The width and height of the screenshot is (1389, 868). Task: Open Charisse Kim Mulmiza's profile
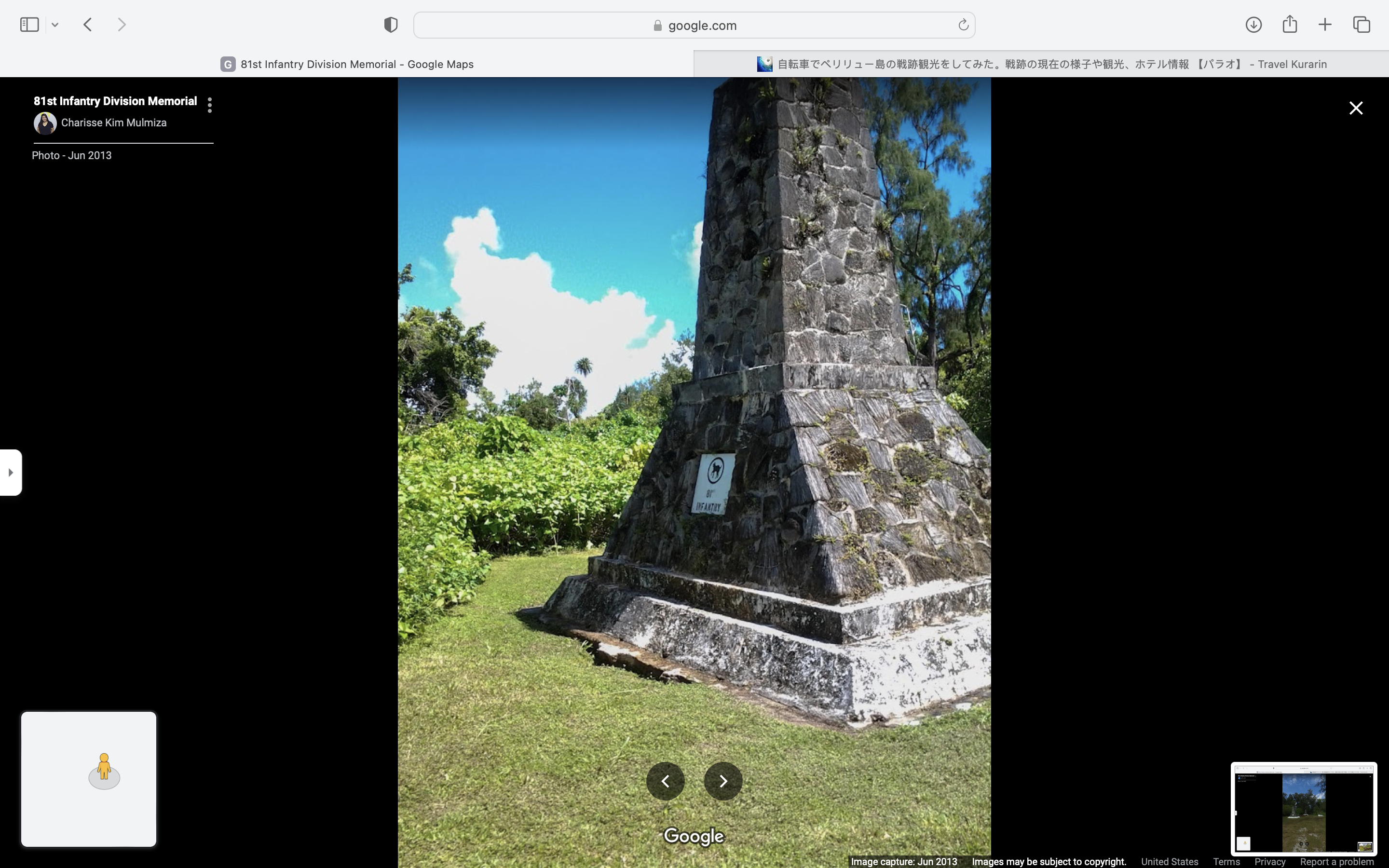(113, 123)
